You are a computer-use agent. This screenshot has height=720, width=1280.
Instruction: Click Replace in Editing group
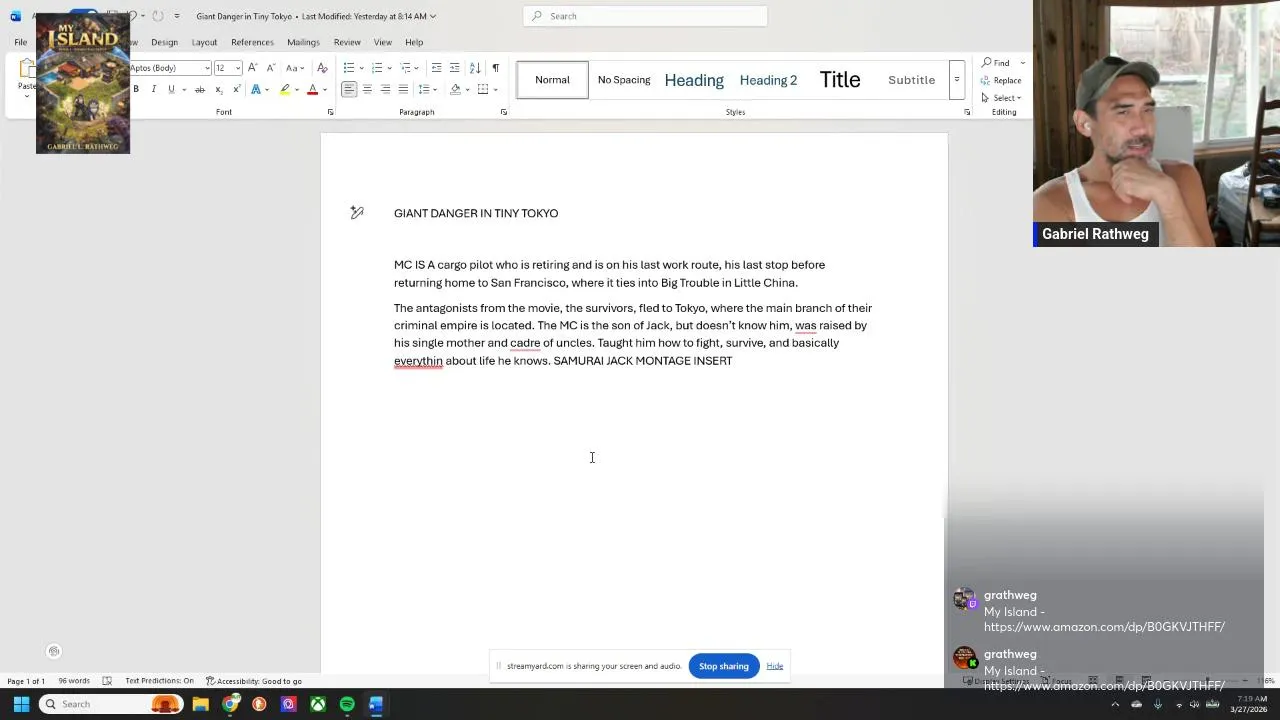[1001, 80]
